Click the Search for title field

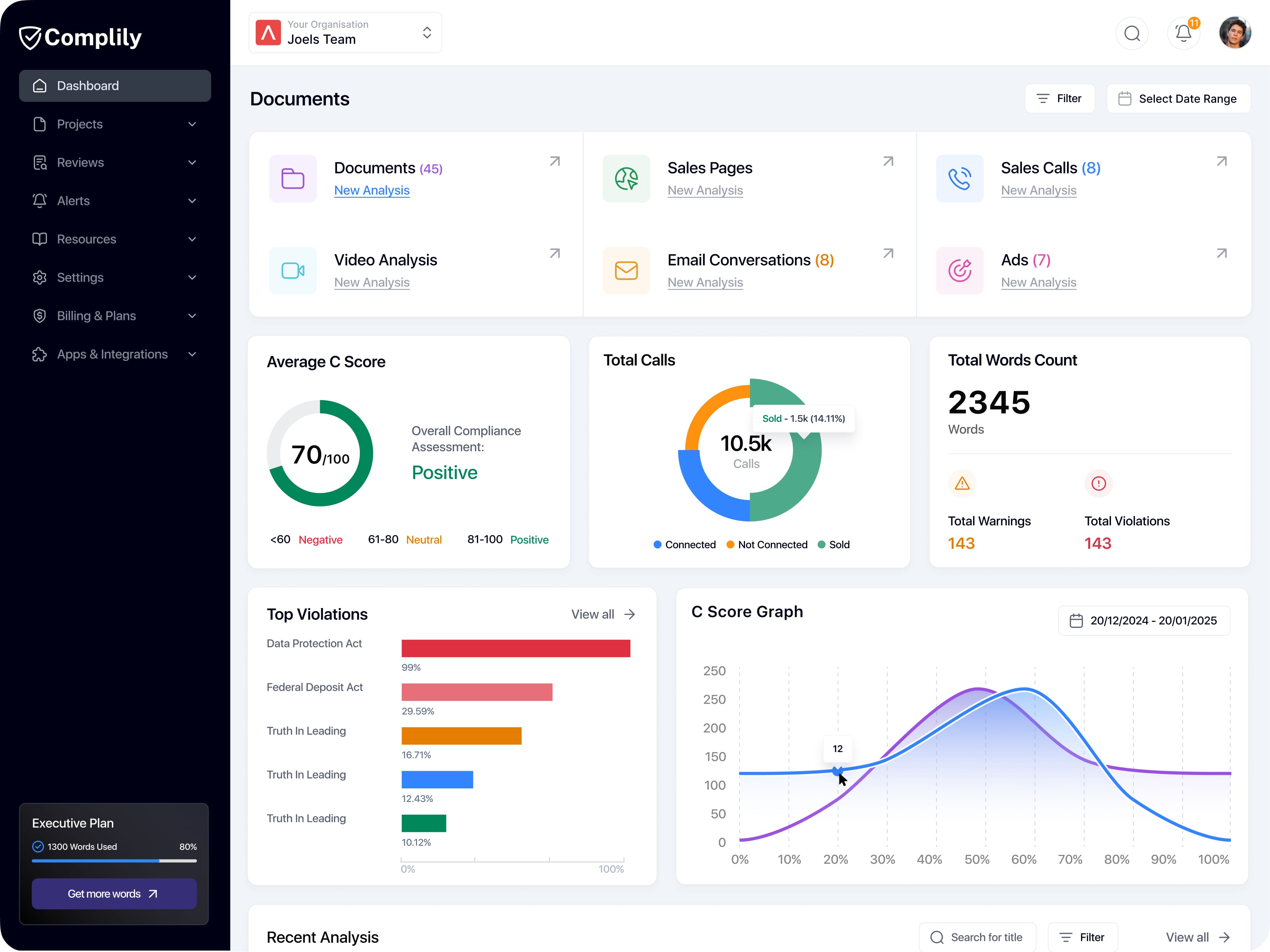(977, 937)
